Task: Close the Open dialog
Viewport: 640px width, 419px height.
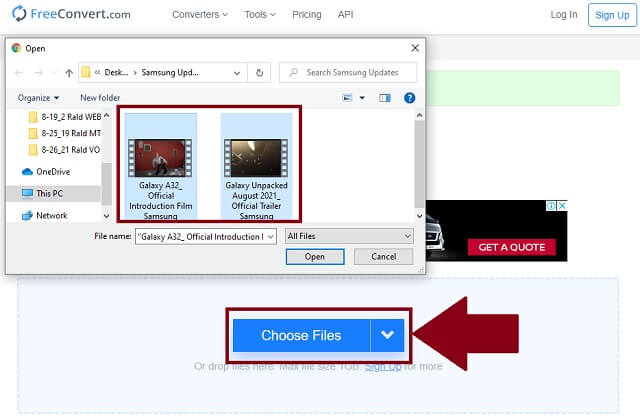Action: pyautogui.click(x=415, y=48)
